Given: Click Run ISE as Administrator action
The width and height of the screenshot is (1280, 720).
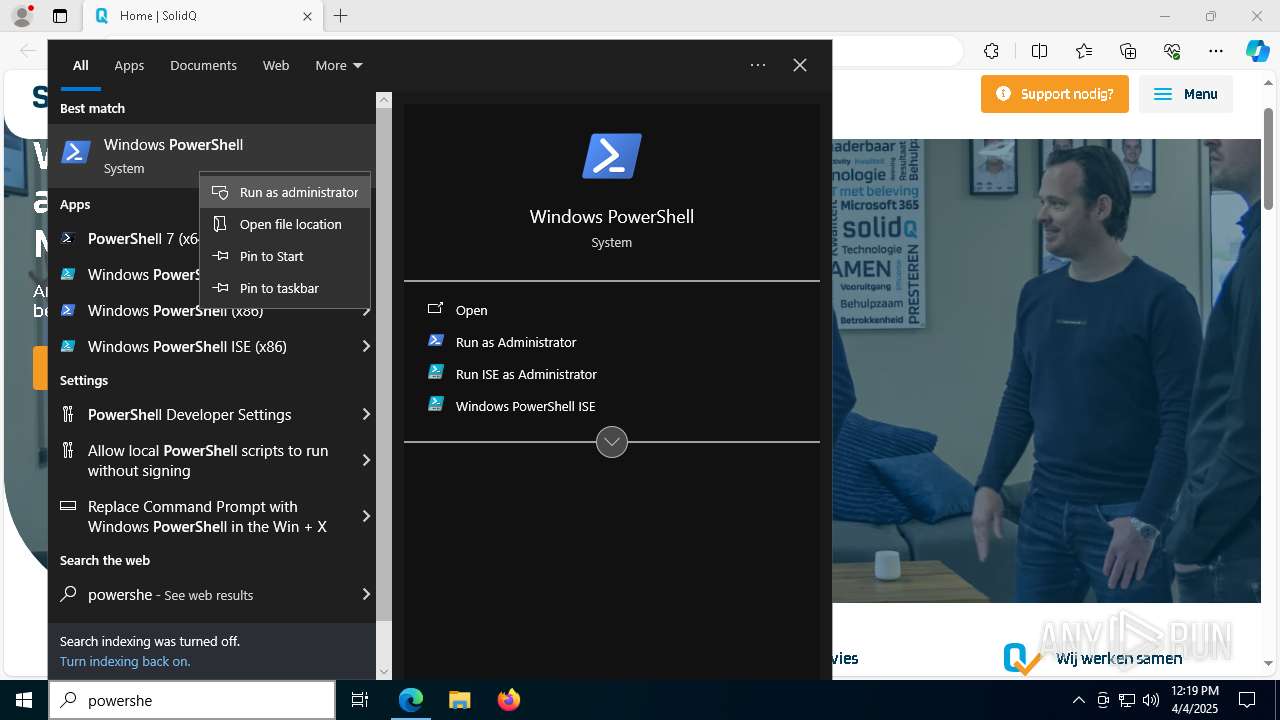Looking at the screenshot, I should (612, 374).
